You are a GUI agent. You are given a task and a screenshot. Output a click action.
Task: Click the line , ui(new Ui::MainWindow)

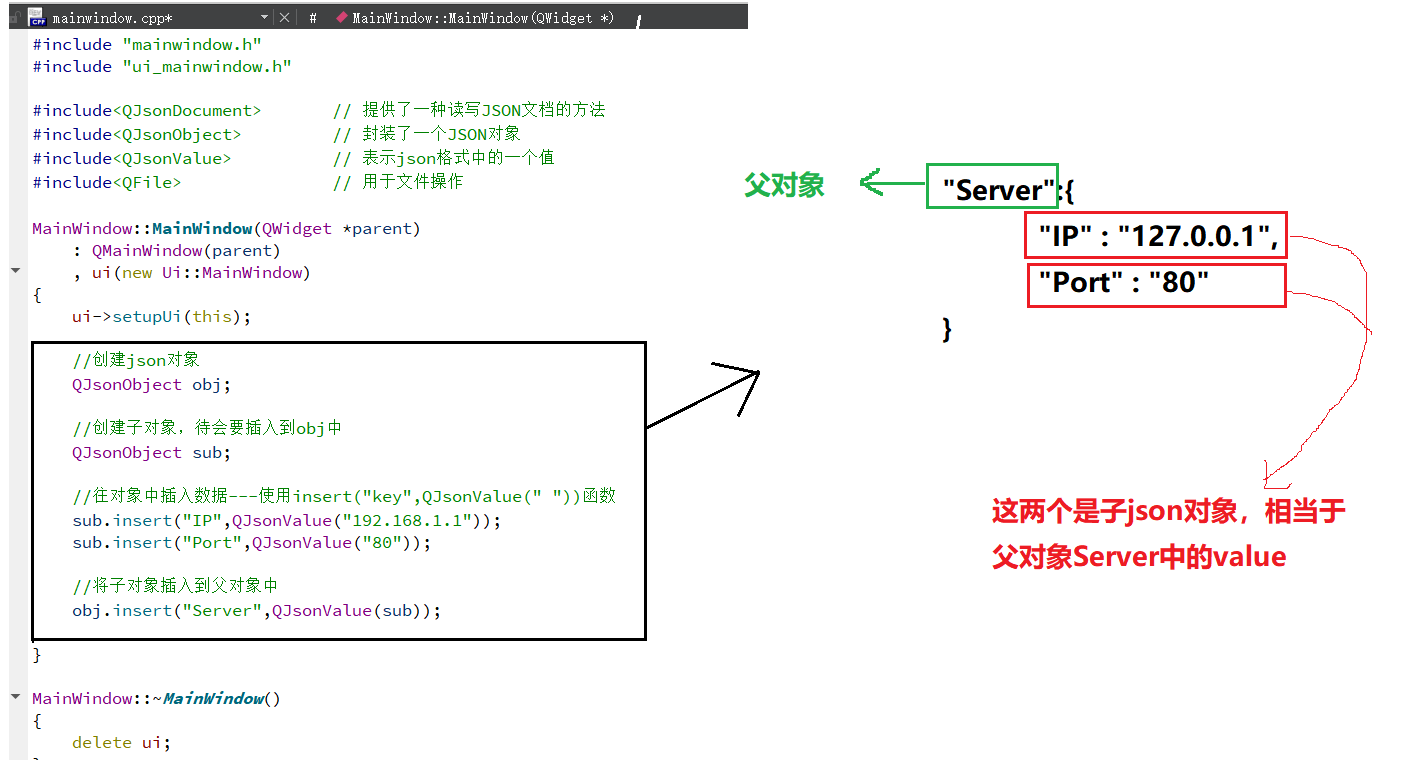[x=191, y=272]
